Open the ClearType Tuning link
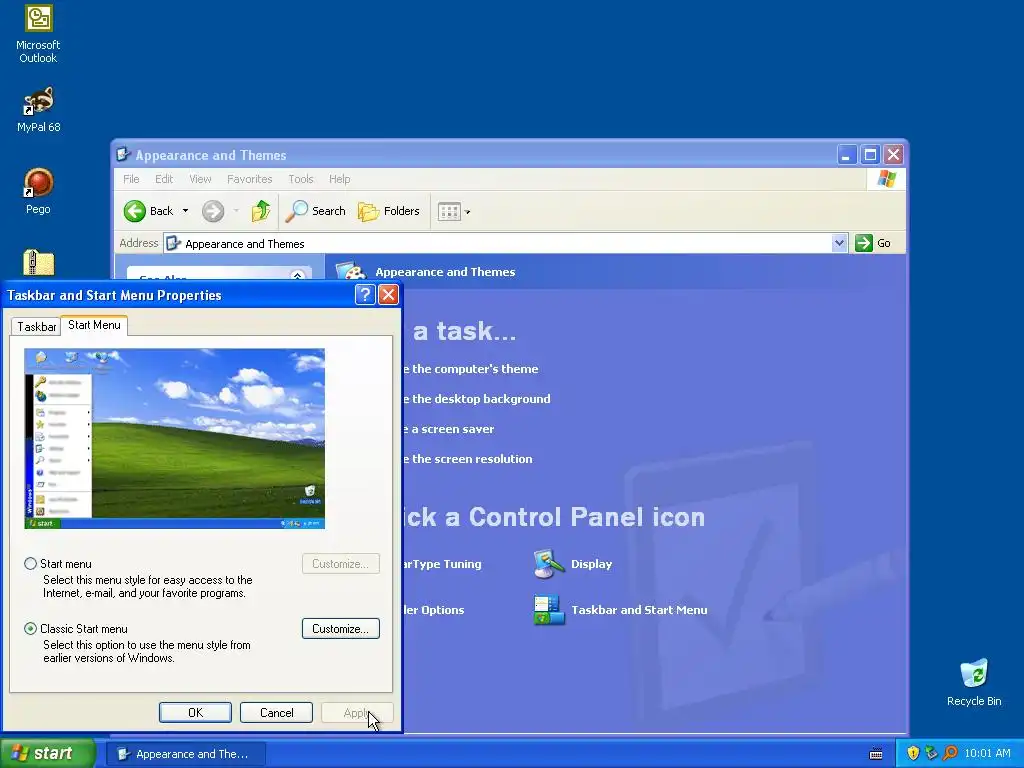 (x=442, y=564)
